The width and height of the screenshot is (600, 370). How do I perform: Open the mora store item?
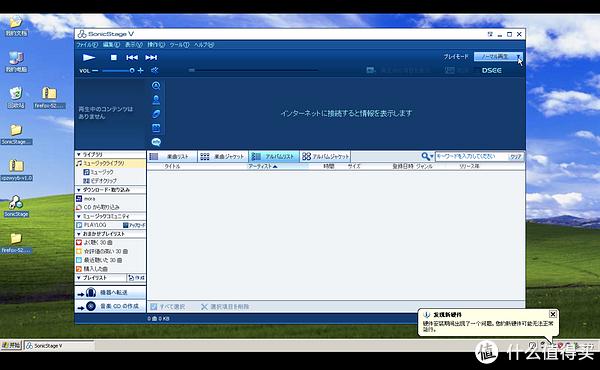(x=86, y=199)
